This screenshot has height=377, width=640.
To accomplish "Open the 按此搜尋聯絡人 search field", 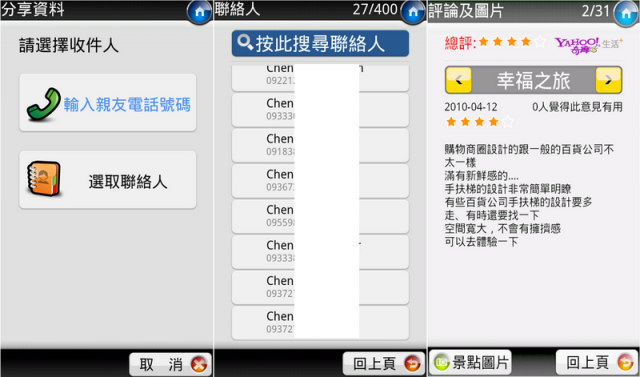I will click(x=320, y=43).
